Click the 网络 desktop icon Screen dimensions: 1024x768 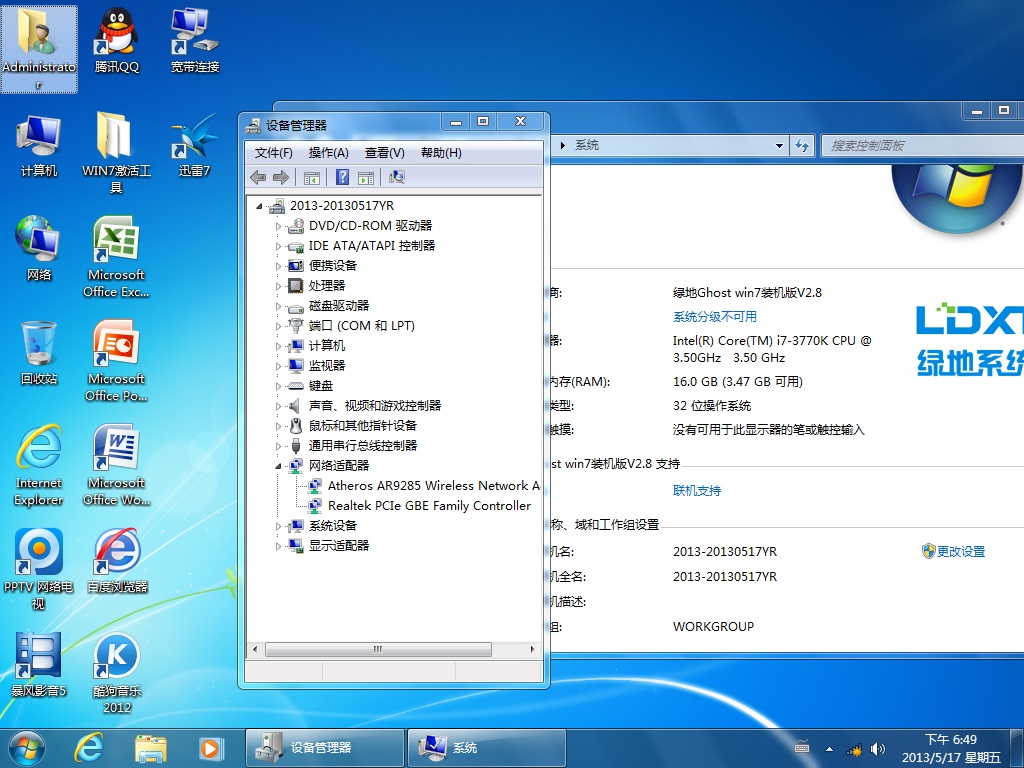[39, 248]
